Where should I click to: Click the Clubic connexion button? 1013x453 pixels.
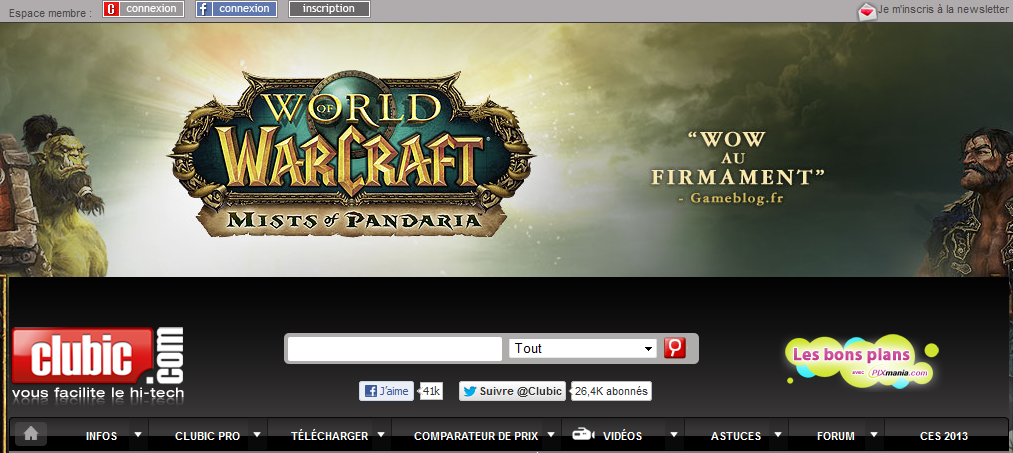click(143, 9)
